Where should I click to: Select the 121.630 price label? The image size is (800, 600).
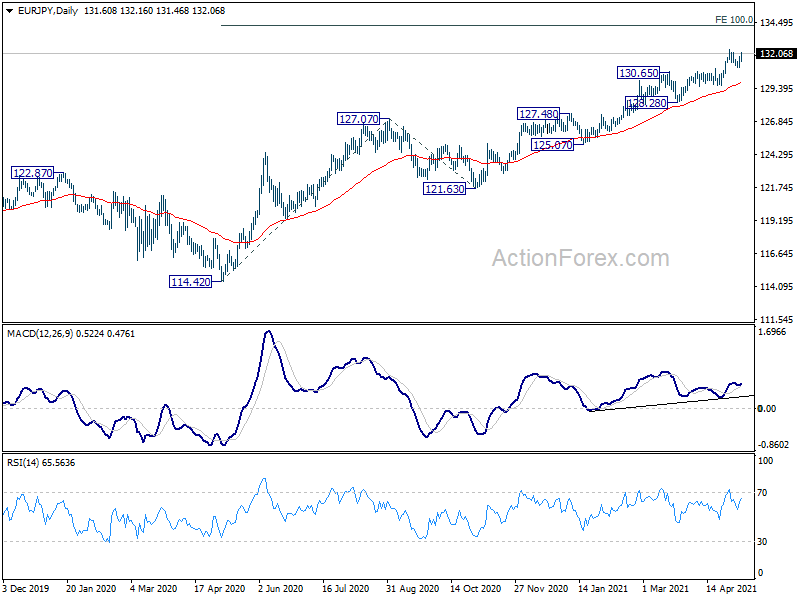pos(444,189)
